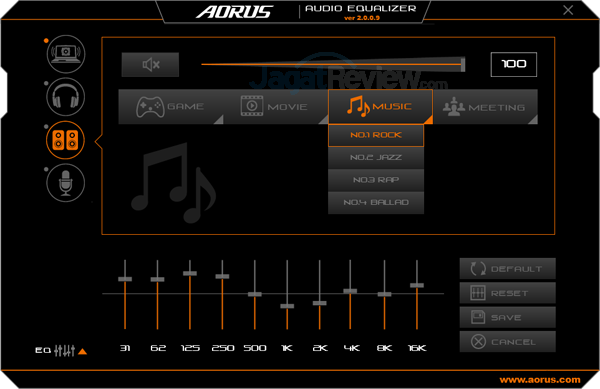
Task: Choose the NO.3 RAP preset
Action: (376, 180)
